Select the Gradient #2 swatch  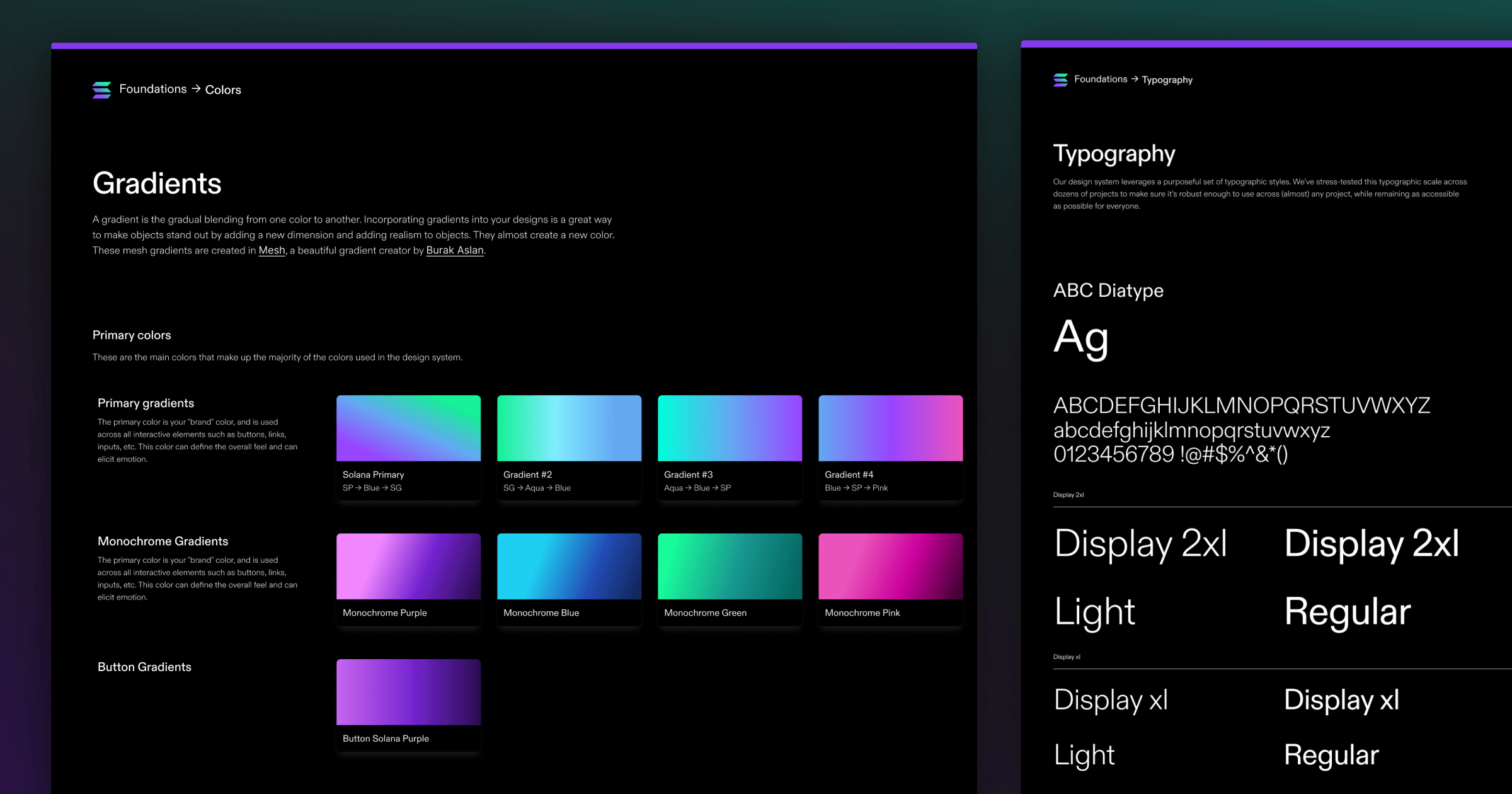point(569,427)
